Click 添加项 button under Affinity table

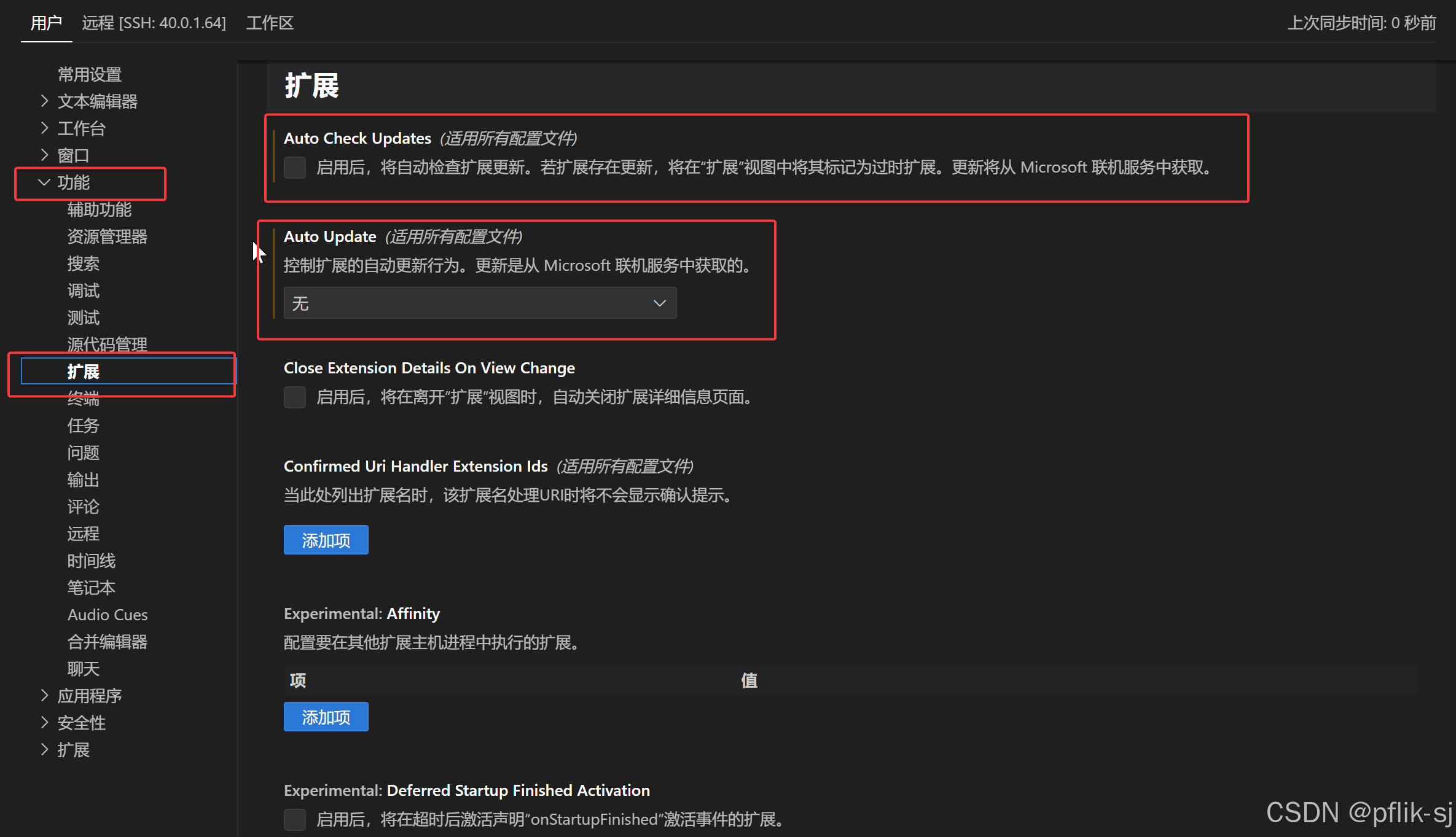[x=326, y=717]
